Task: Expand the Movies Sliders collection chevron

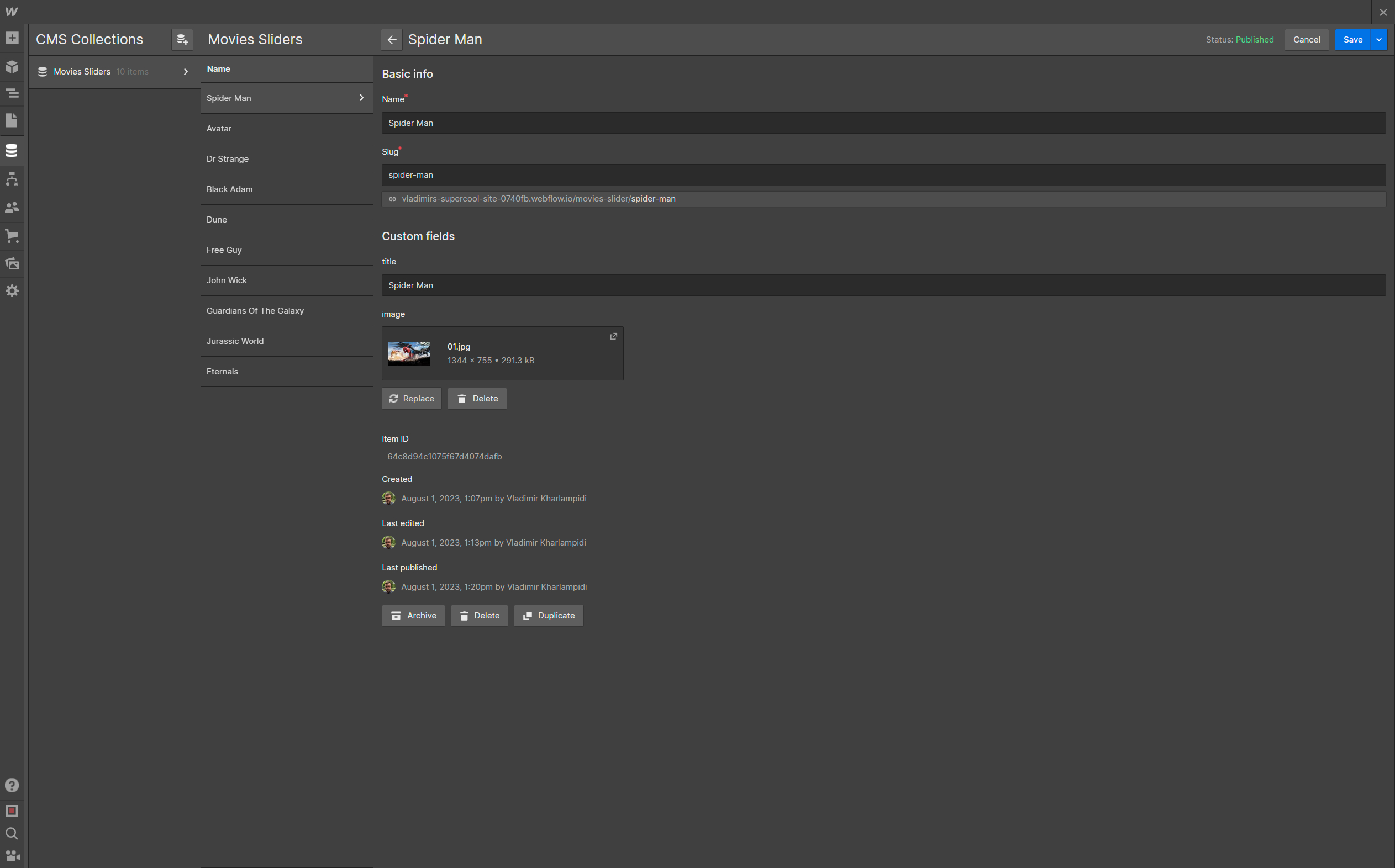Action: pyautogui.click(x=186, y=72)
